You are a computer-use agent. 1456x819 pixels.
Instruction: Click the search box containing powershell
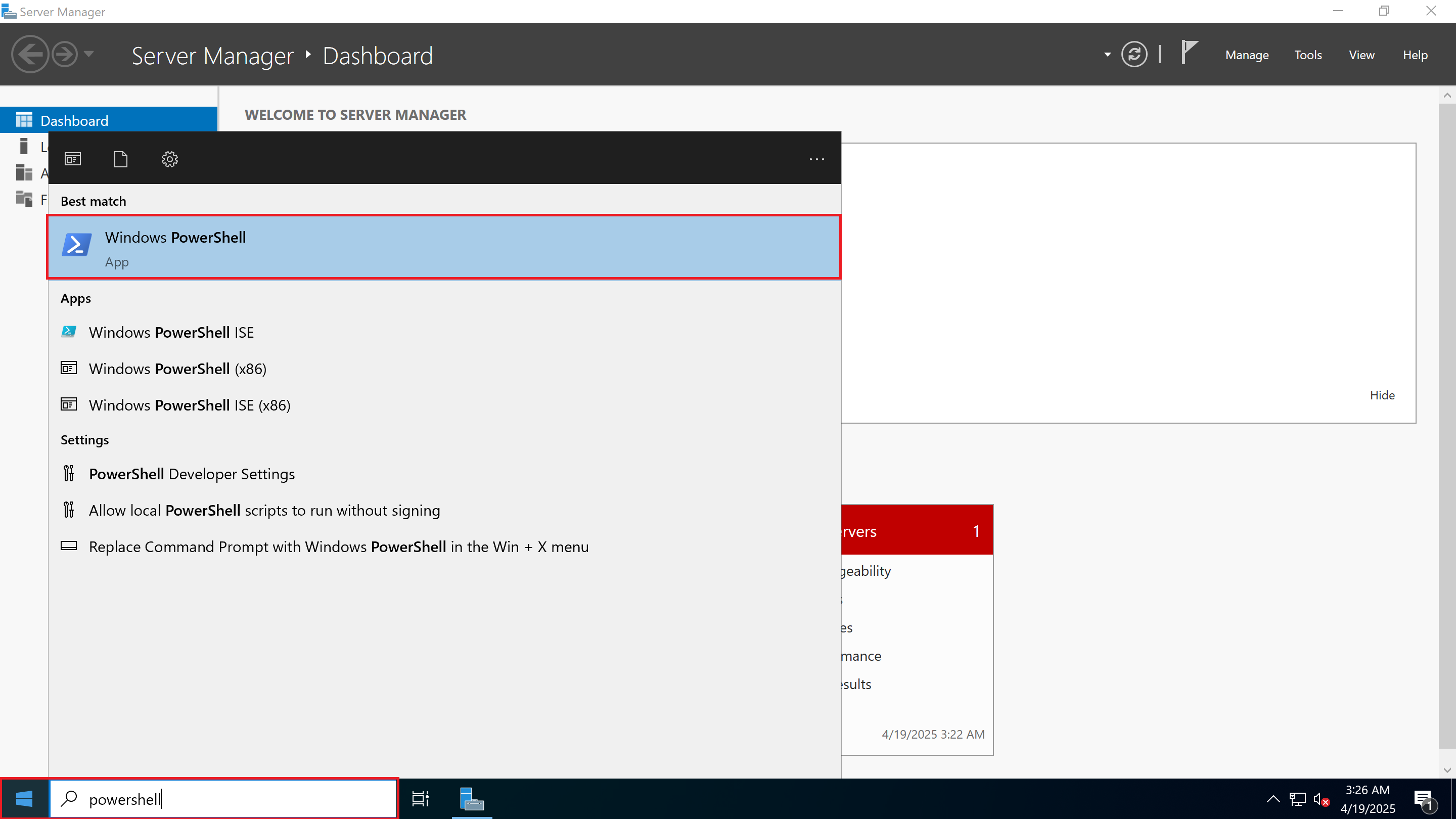224,799
